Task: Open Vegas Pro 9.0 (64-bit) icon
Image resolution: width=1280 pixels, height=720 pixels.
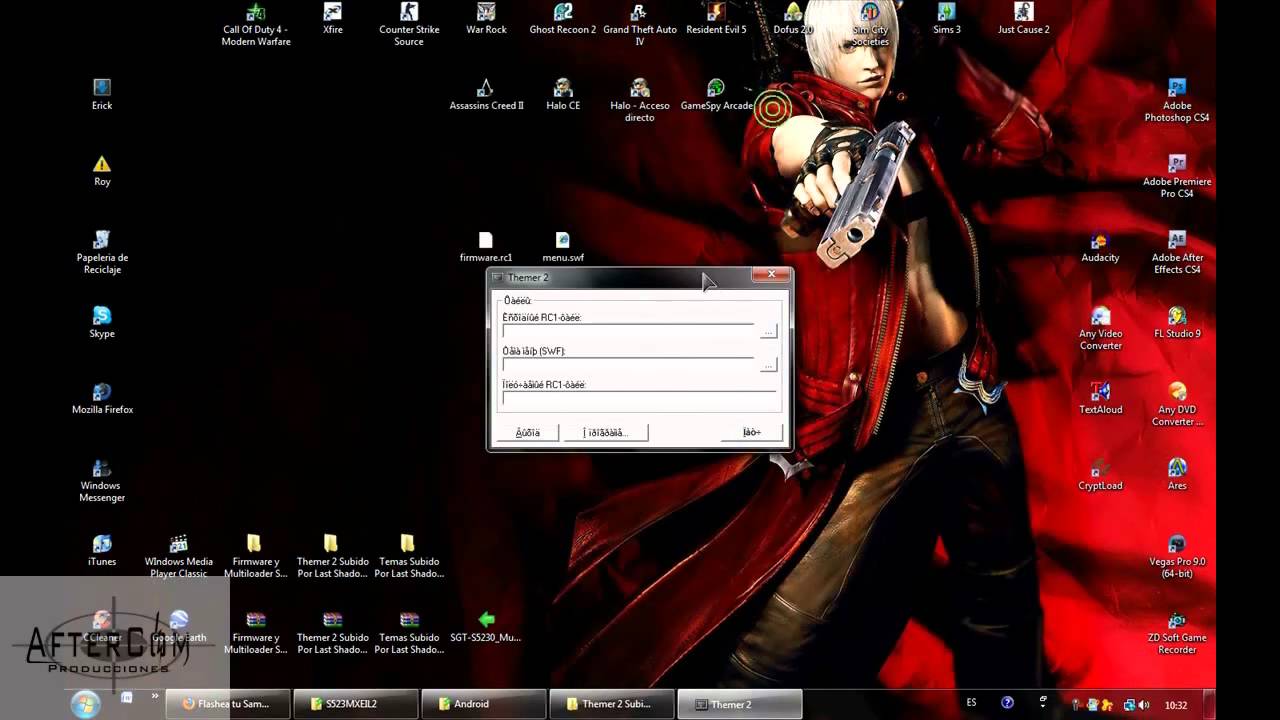Action: click(1177, 556)
